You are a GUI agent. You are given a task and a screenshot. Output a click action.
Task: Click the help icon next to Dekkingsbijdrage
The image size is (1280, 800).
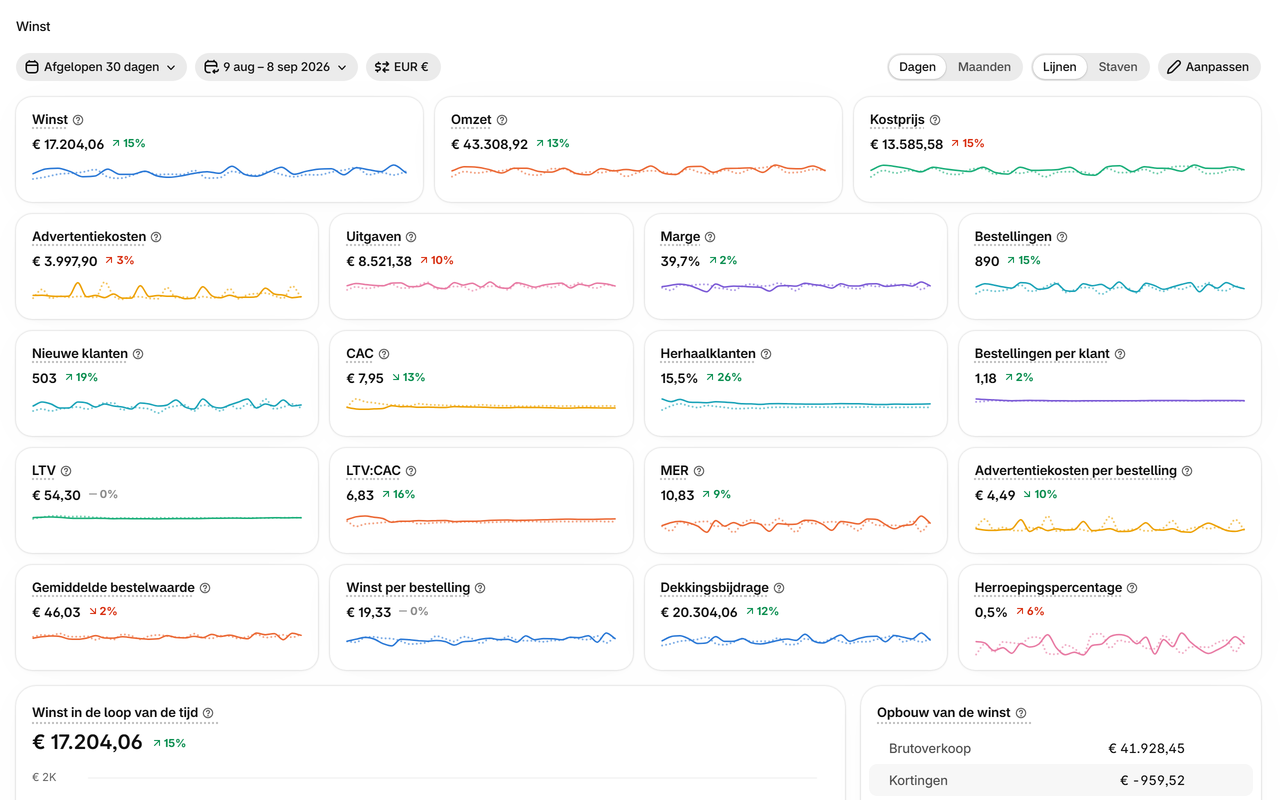(779, 588)
